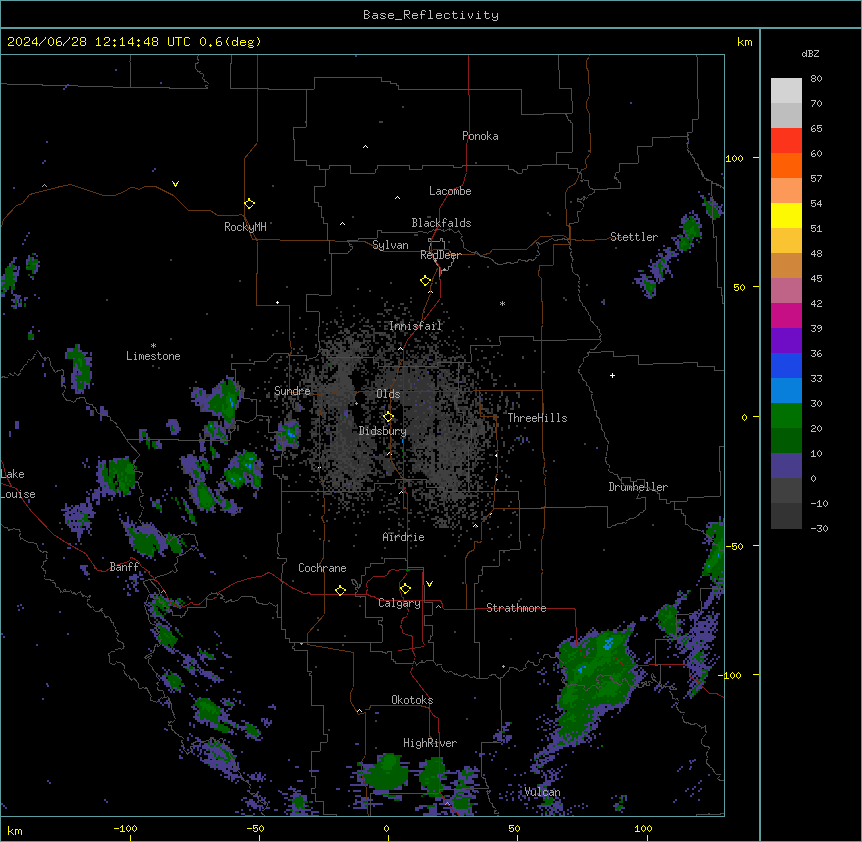This screenshot has height=842, width=862.
Task: Click the yellow diamond marker south of RedDeer
Action: click(426, 281)
